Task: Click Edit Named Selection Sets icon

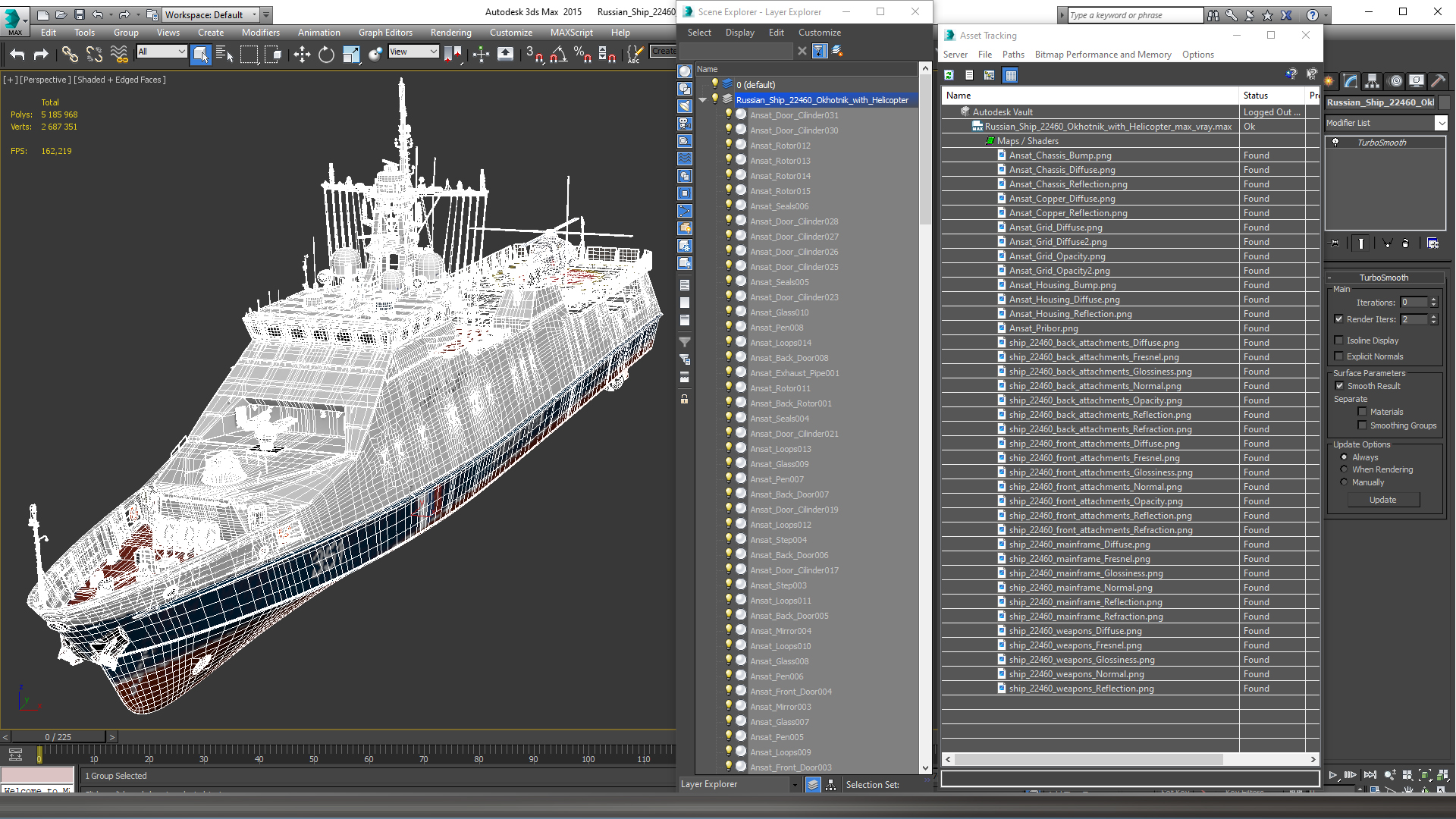Action: [x=635, y=54]
